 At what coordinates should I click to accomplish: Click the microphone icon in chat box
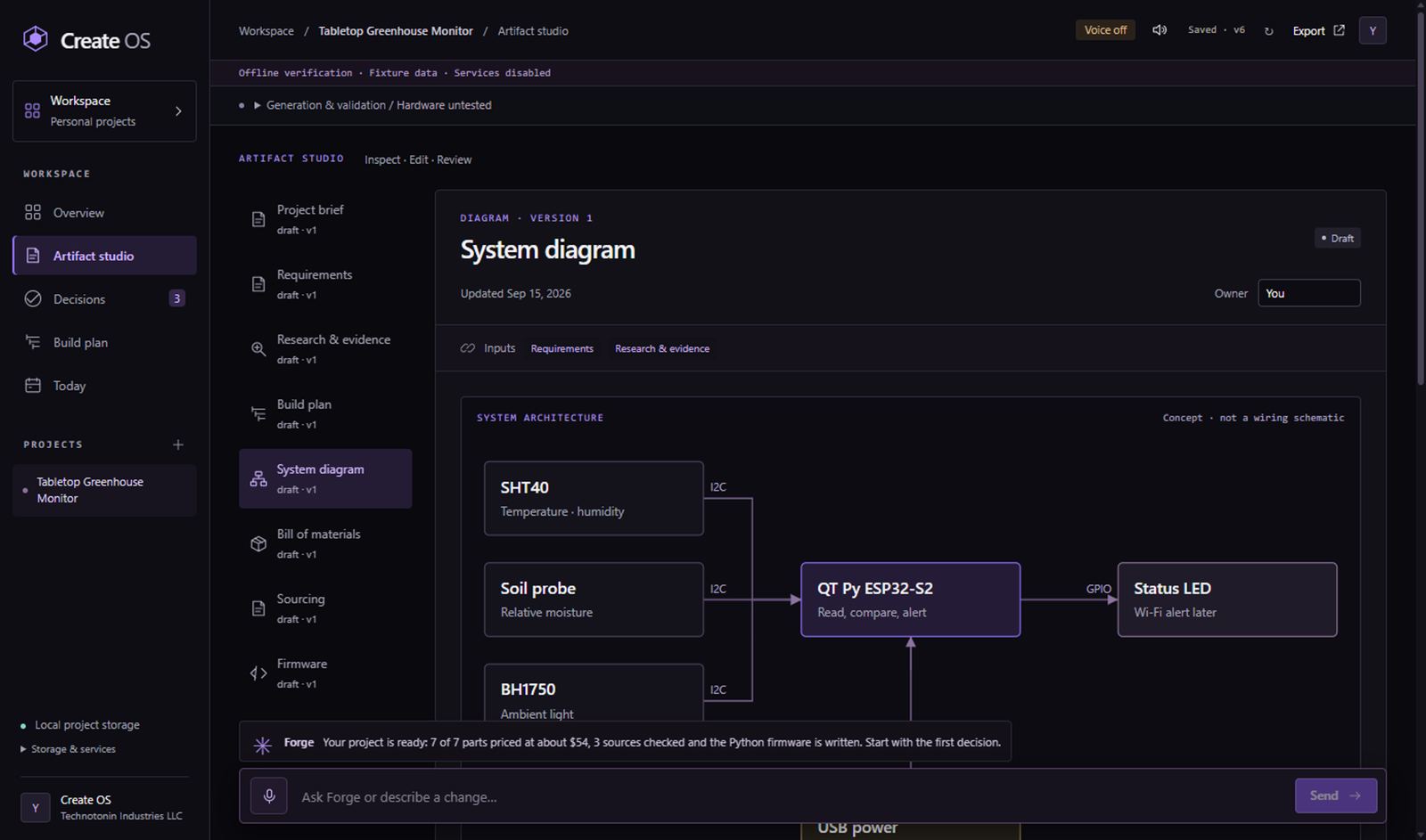click(x=269, y=795)
